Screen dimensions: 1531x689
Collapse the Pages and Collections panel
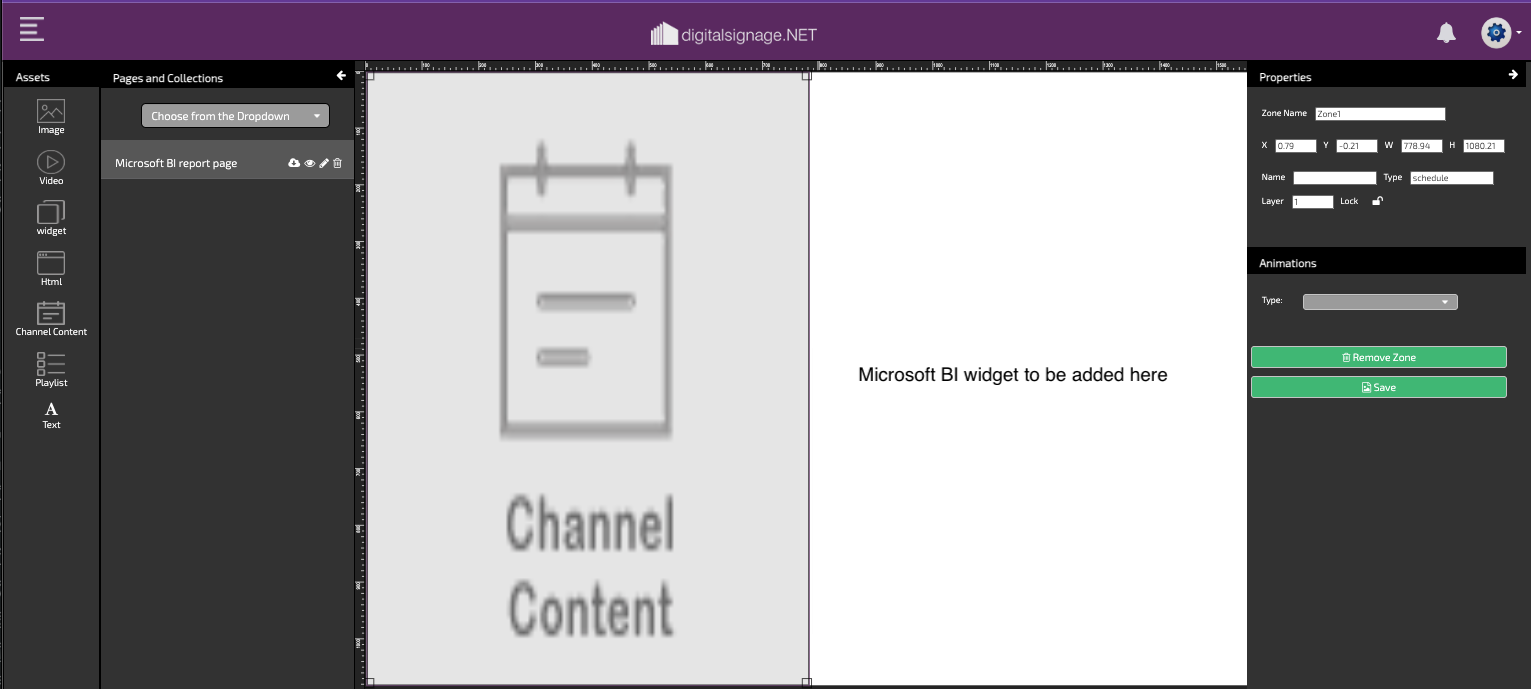(x=341, y=76)
